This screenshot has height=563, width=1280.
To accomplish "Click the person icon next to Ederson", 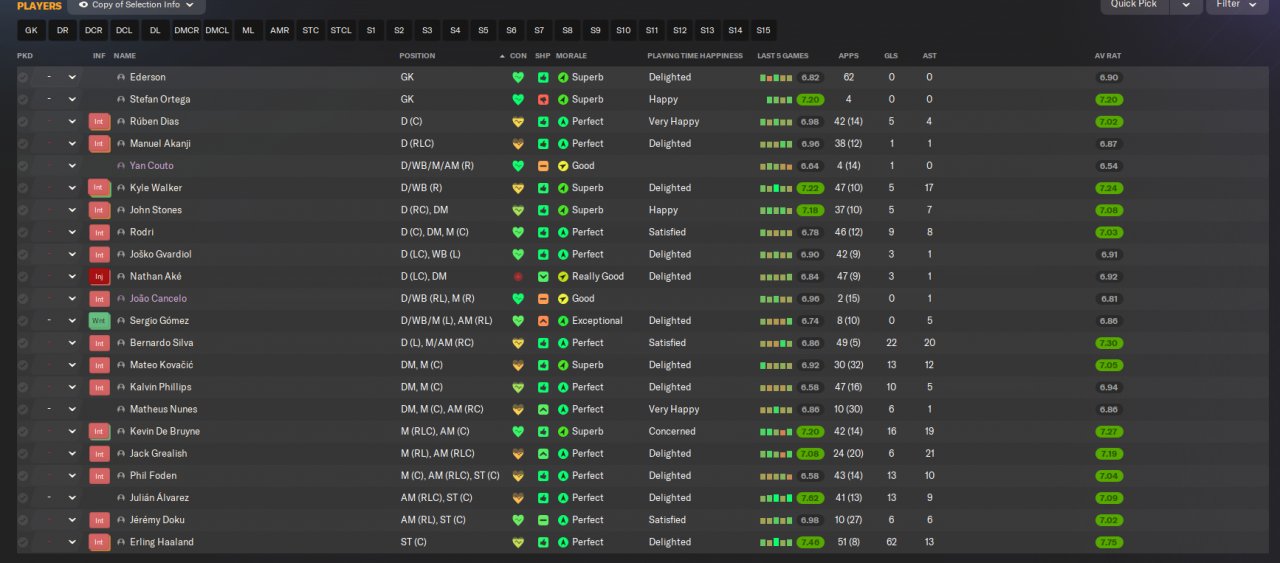I will point(121,77).
